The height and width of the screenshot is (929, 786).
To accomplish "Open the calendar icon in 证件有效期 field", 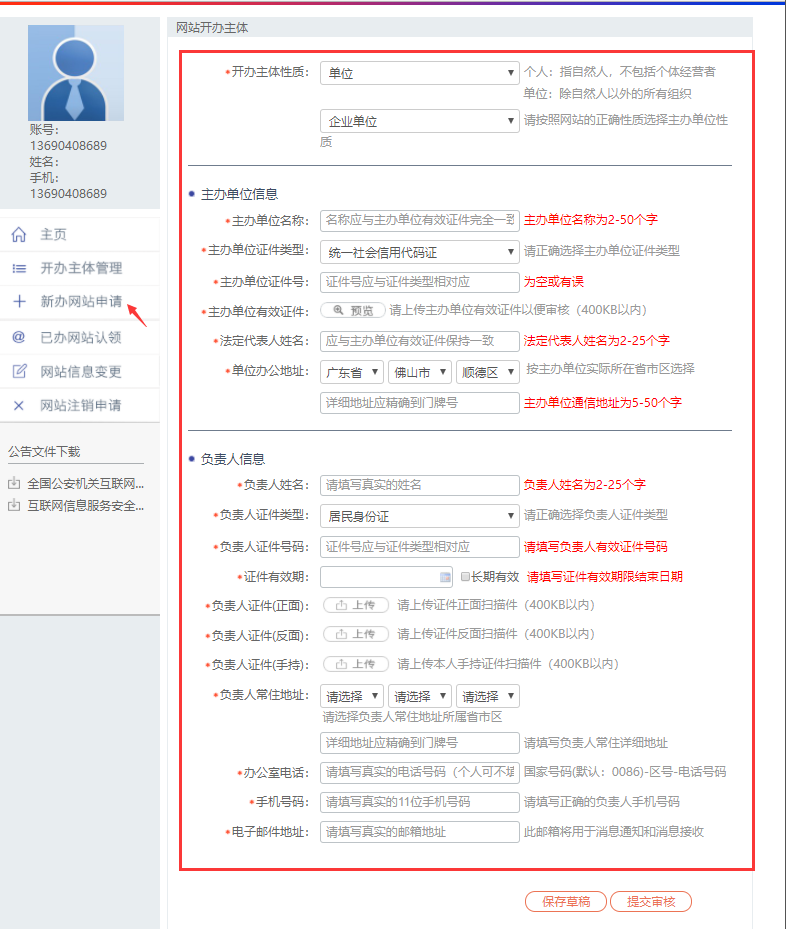I will click(x=445, y=577).
